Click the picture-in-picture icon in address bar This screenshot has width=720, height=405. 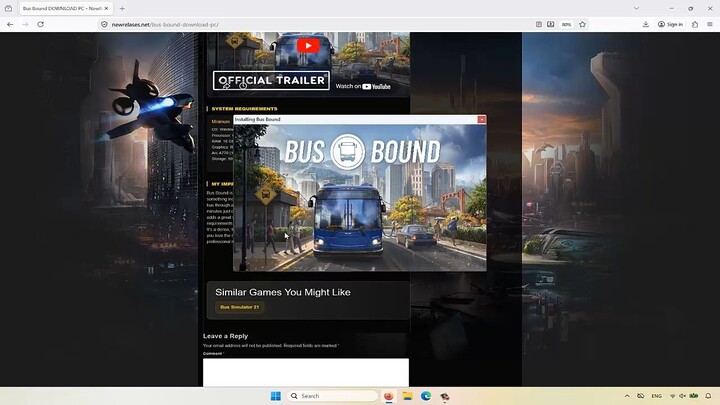(x=551, y=24)
